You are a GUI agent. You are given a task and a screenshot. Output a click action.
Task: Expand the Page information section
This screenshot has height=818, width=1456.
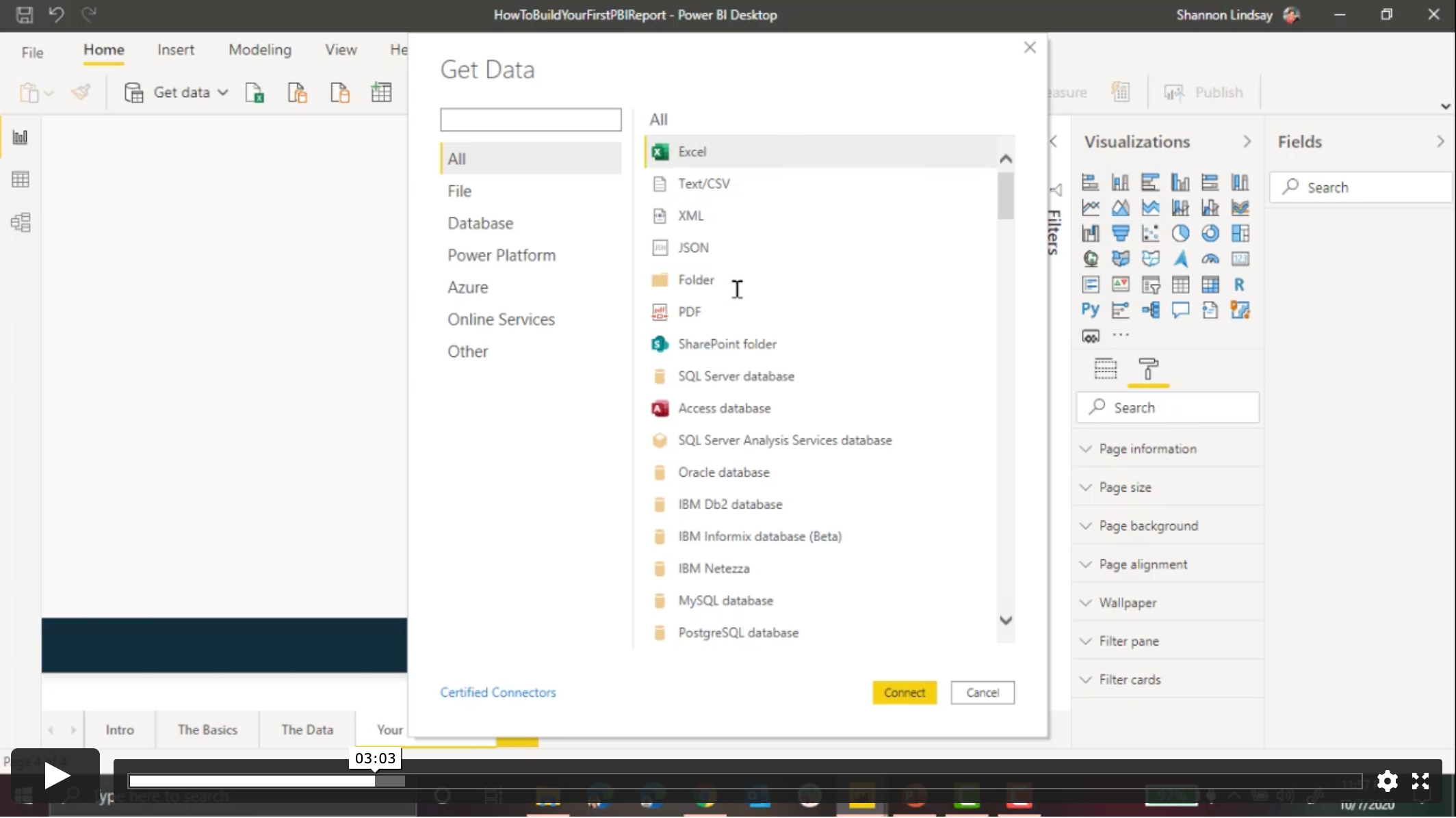pos(1167,449)
